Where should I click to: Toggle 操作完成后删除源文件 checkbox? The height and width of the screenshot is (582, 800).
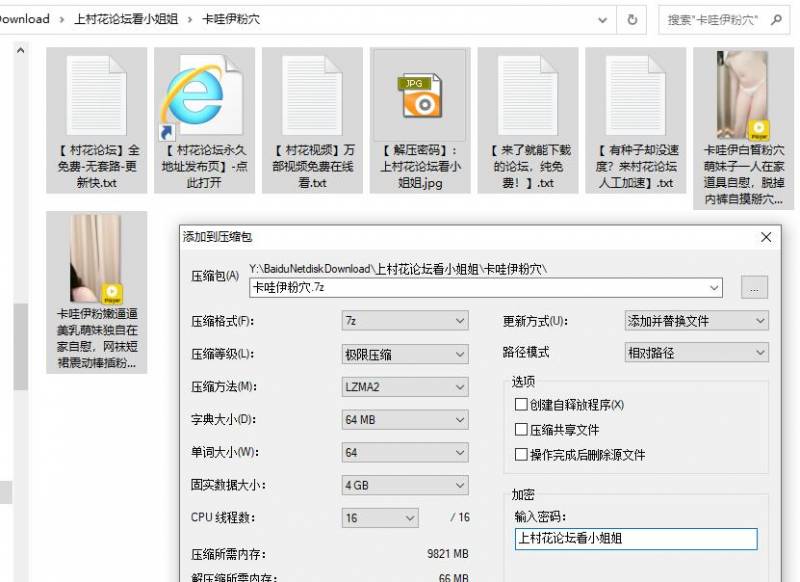[520, 454]
